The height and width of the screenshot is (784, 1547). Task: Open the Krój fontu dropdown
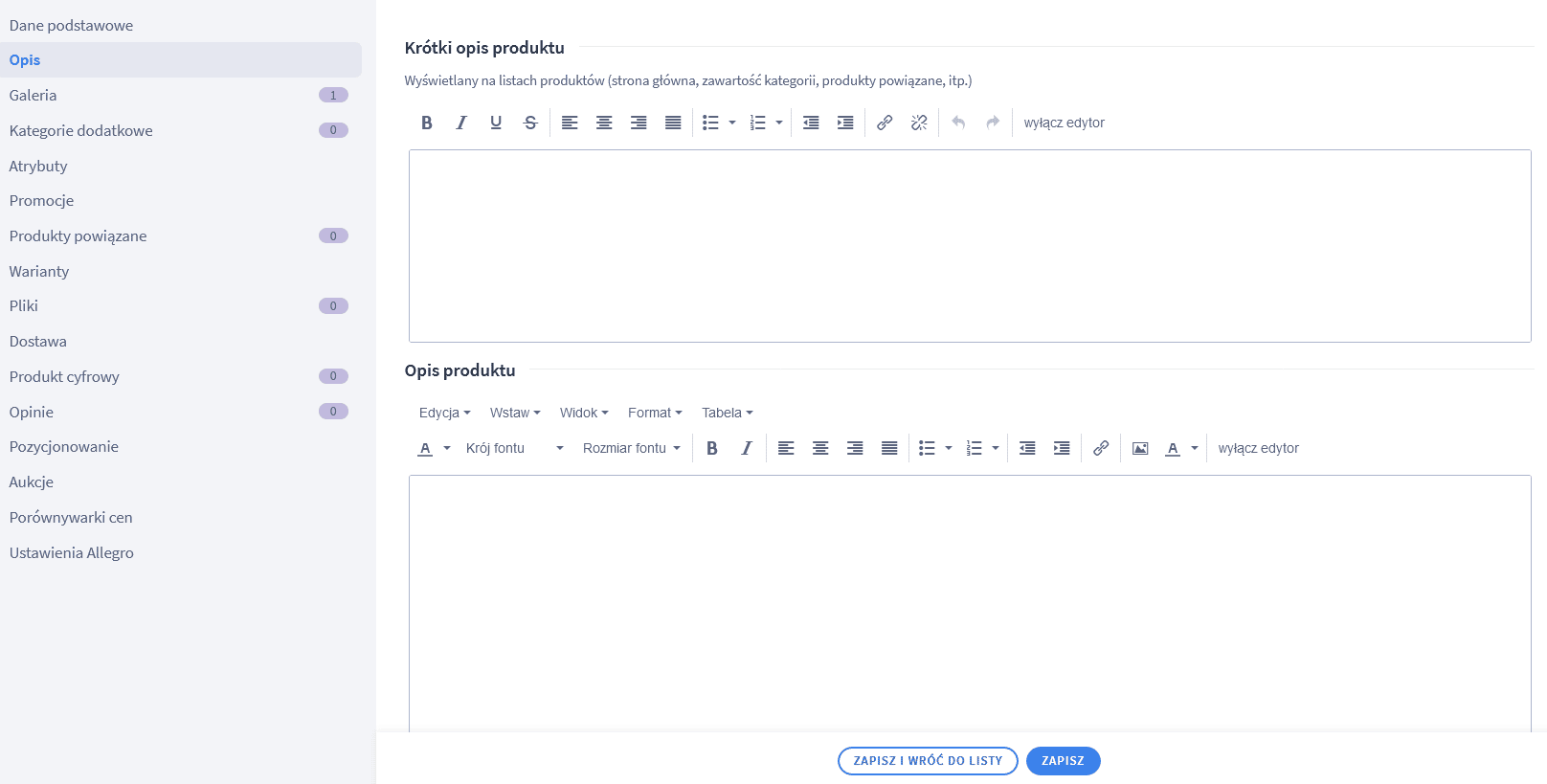515,448
